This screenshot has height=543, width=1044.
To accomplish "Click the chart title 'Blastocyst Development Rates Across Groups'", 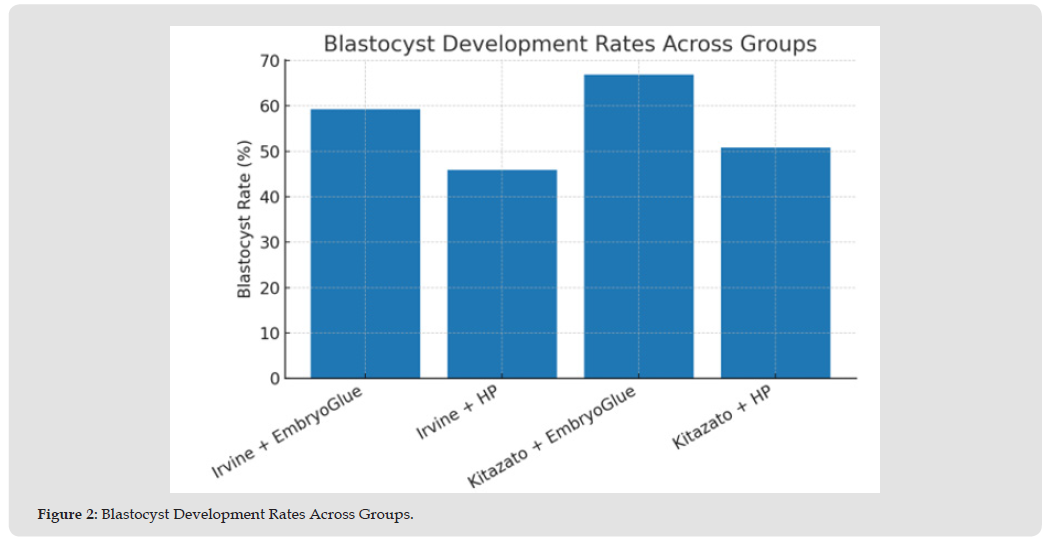I will tap(569, 44).
